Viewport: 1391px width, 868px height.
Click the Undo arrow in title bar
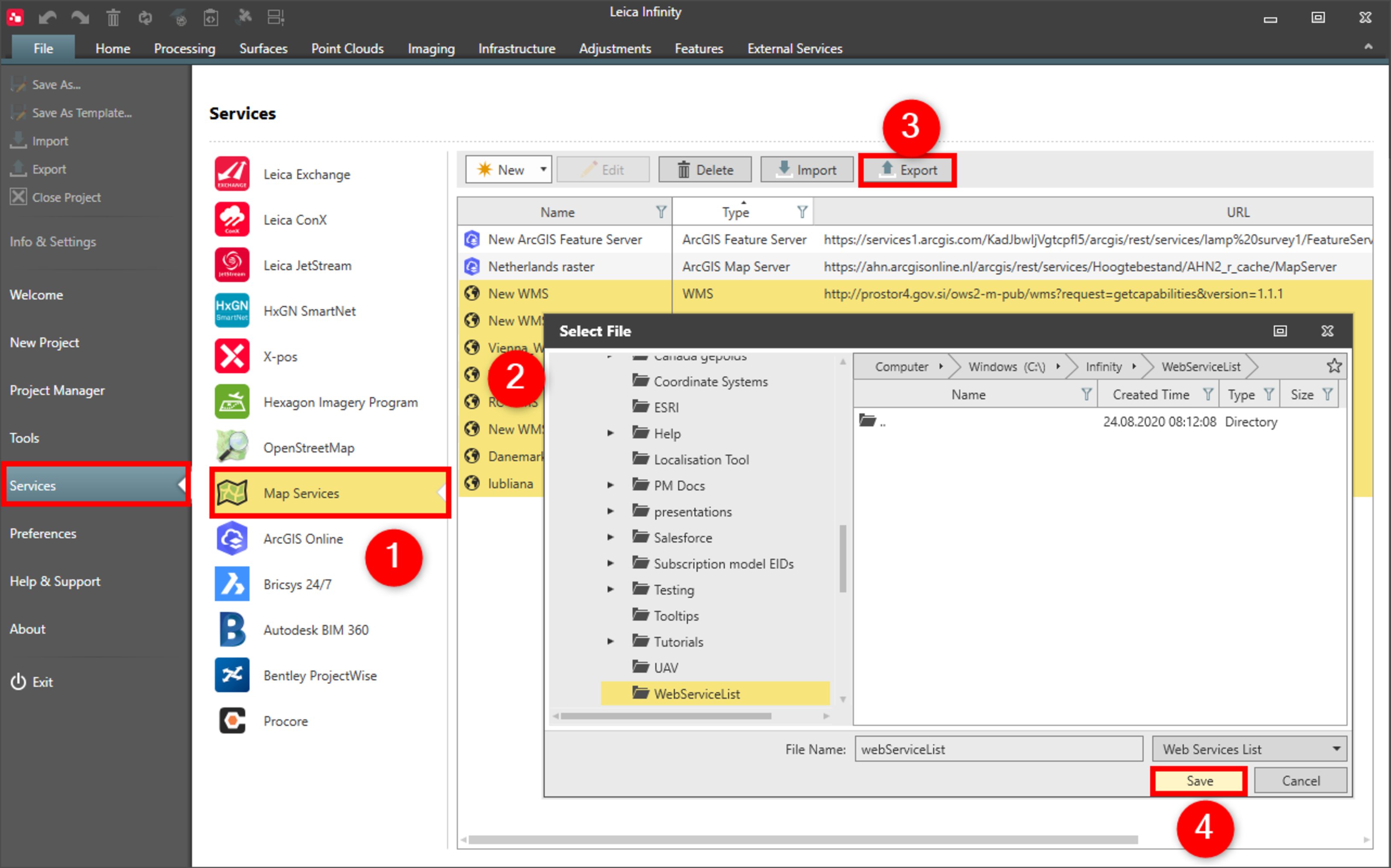(47, 18)
